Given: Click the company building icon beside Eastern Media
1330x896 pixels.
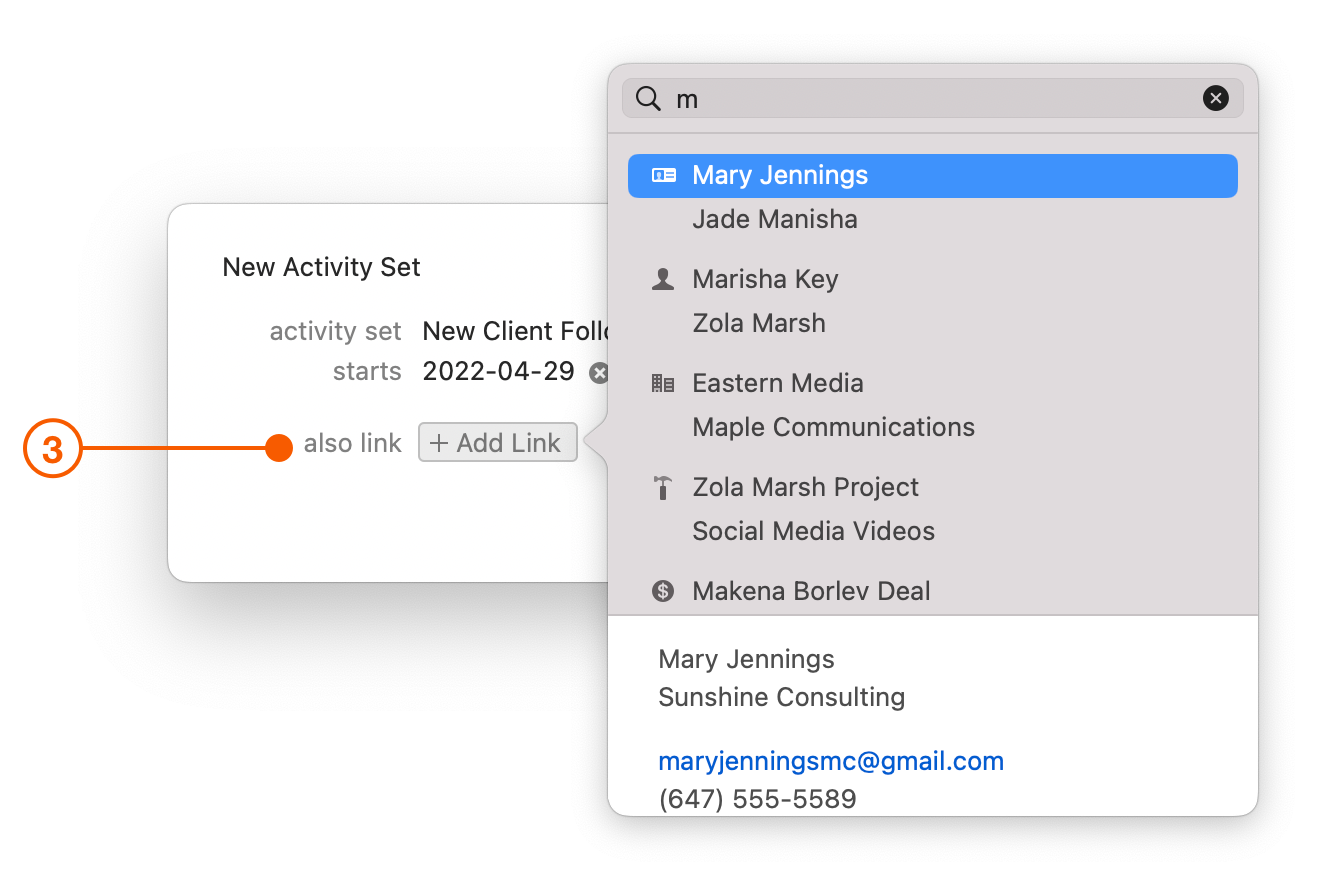Looking at the screenshot, I should 662,383.
